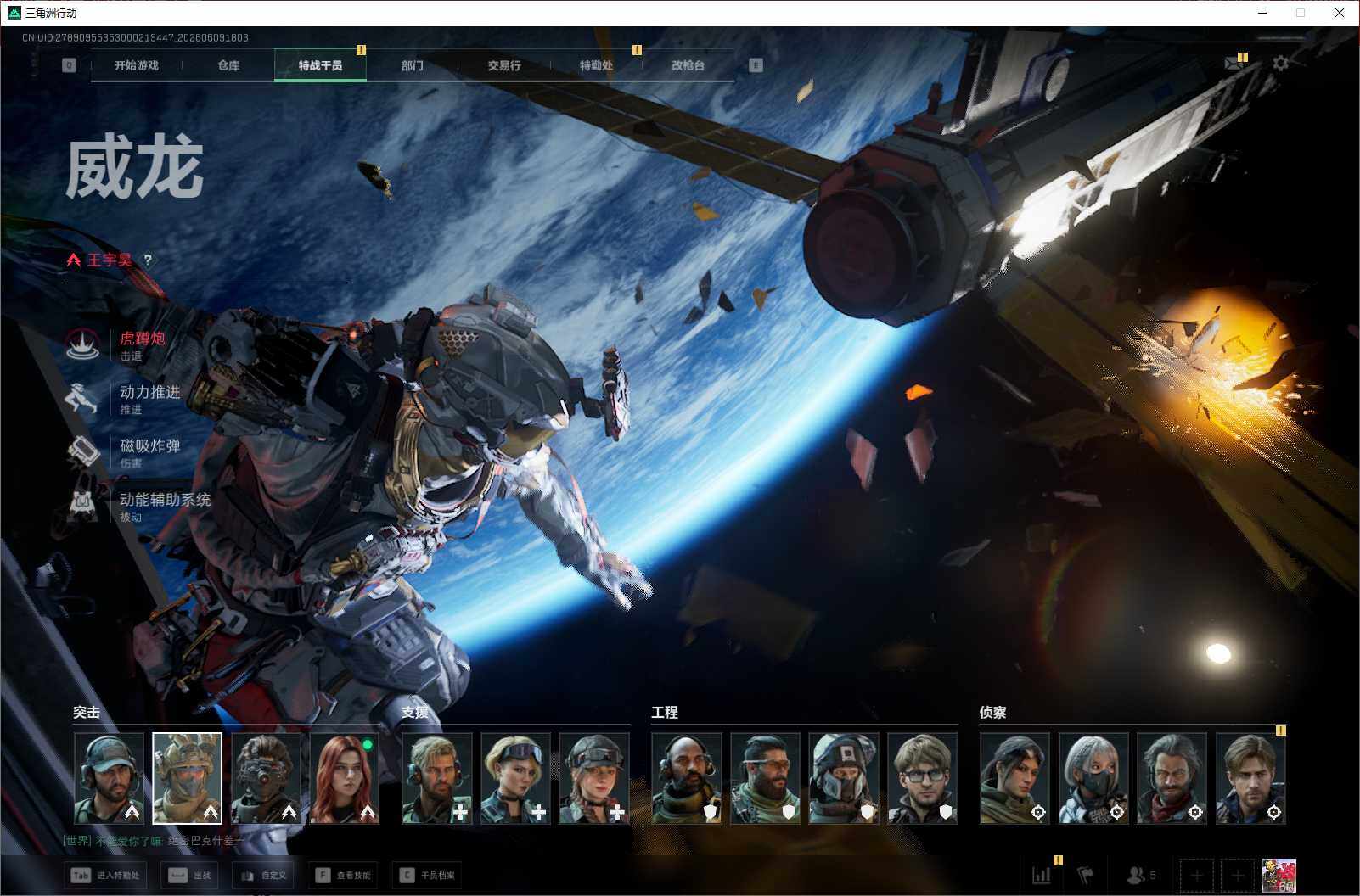The width and height of the screenshot is (1360, 896).
Task: Open the 干员档案 operator file button
Action: [428, 875]
